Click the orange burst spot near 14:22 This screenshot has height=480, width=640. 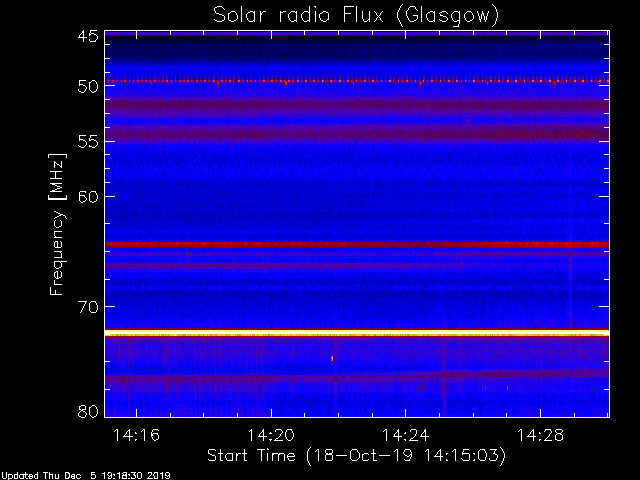coord(332,358)
